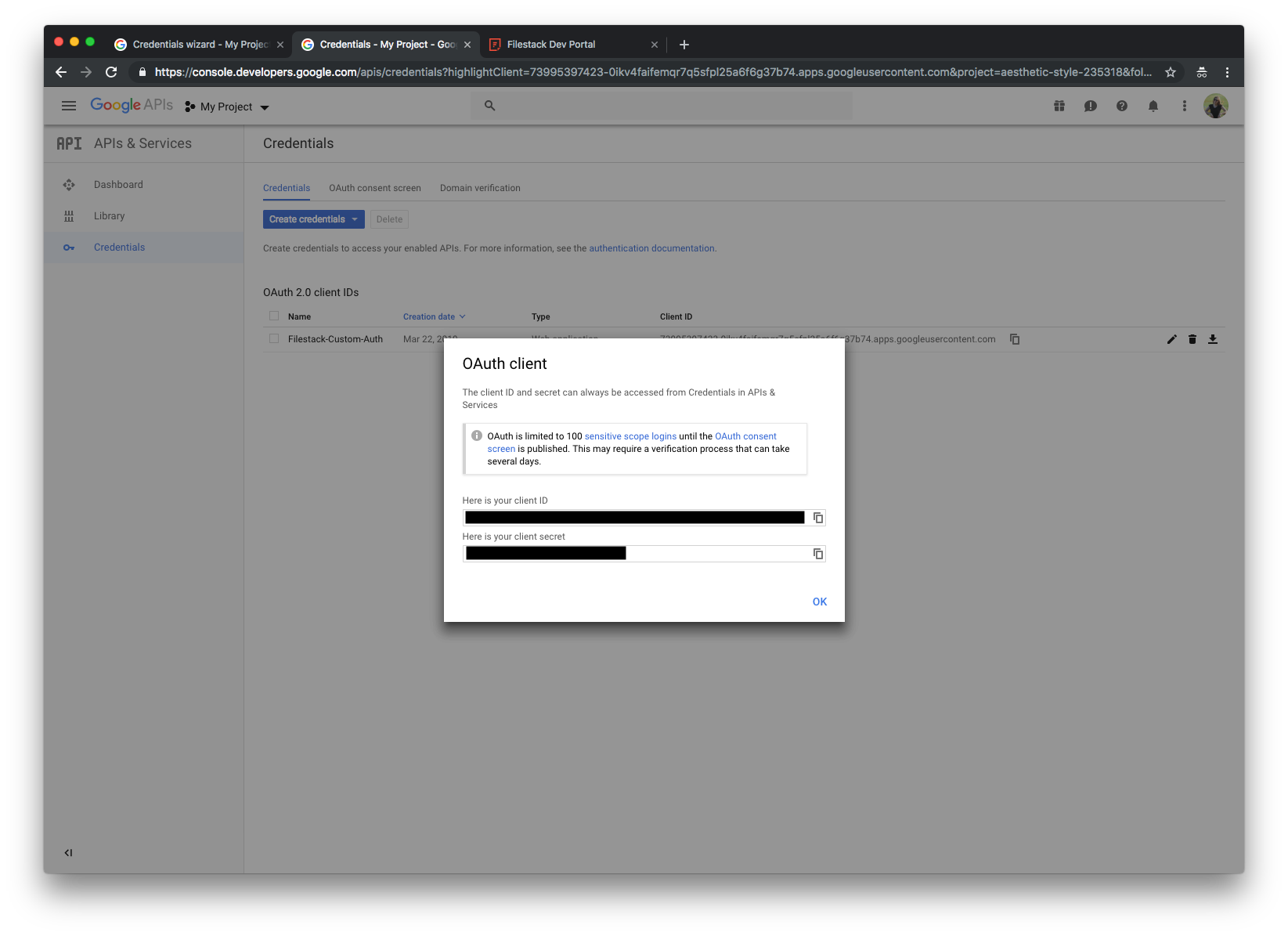Close the Credentials wizard browser tab
Viewport: 1288px width, 936px height.
[280, 45]
